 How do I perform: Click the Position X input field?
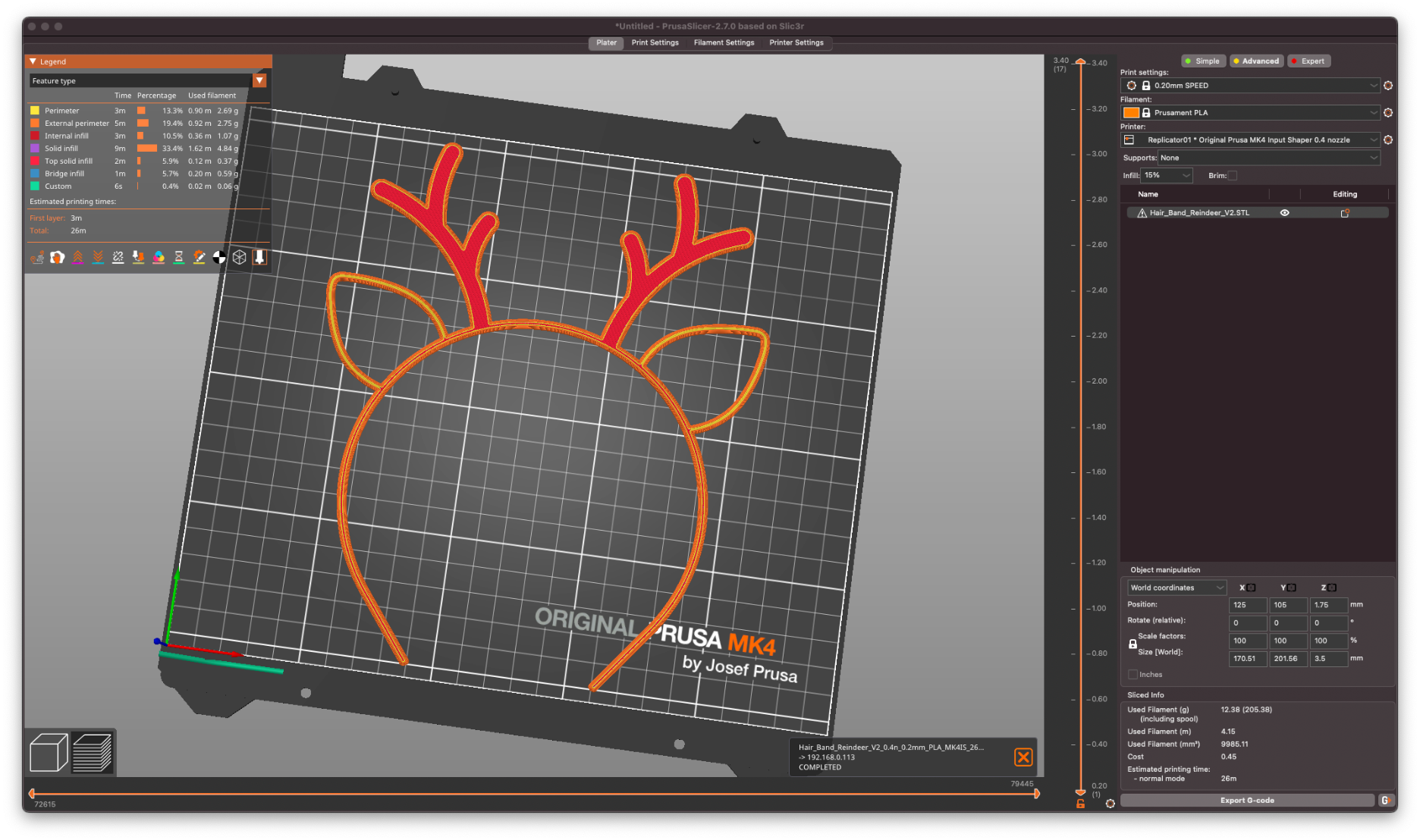click(x=1247, y=605)
